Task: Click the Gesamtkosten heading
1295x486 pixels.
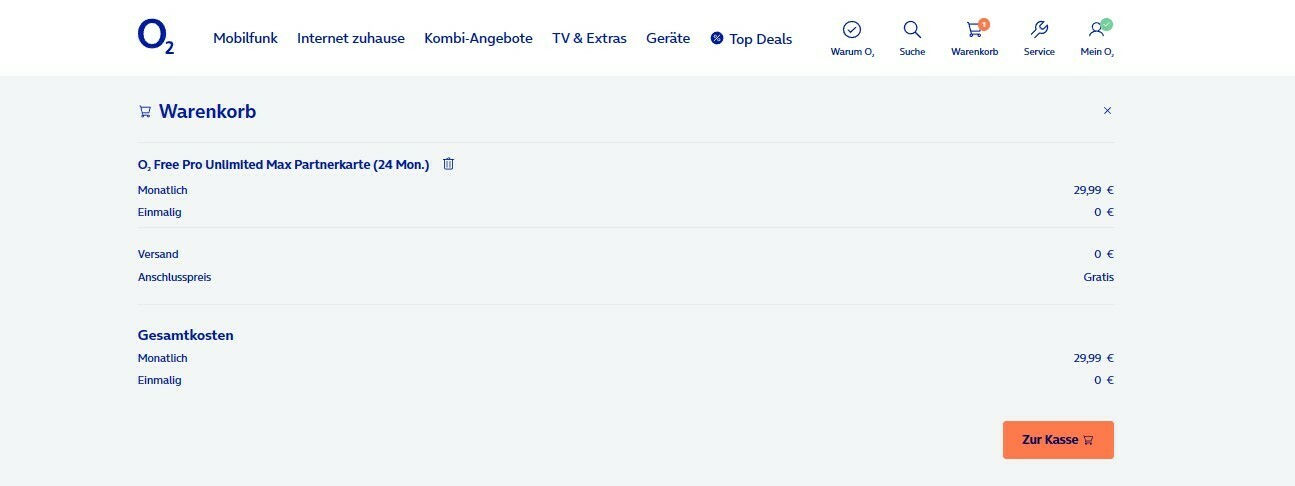Action: coord(186,335)
